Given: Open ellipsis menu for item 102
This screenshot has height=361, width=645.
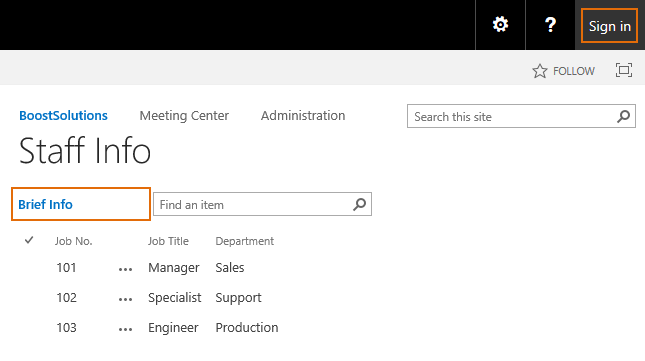Looking at the screenshot, I should 125,300.
